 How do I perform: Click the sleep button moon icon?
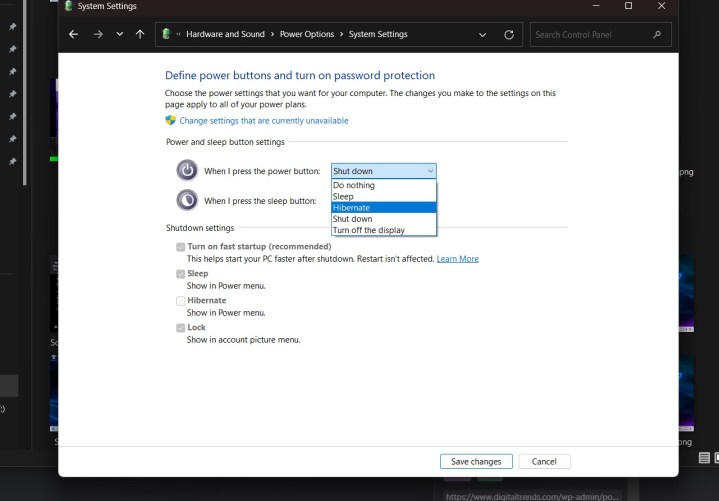187,200
